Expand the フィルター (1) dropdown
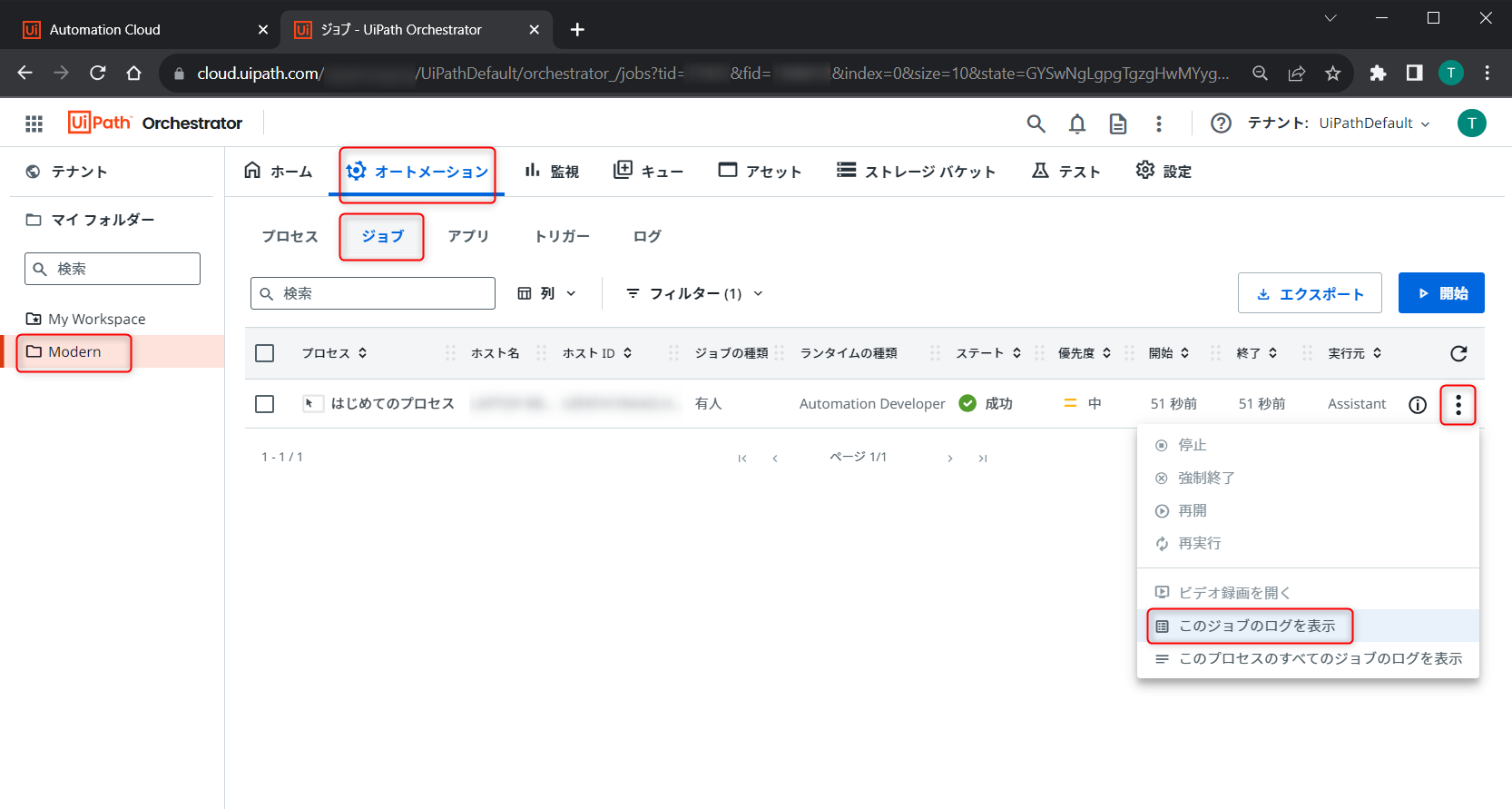This screenshot has height=809, width=1512. tap(695, 293)
